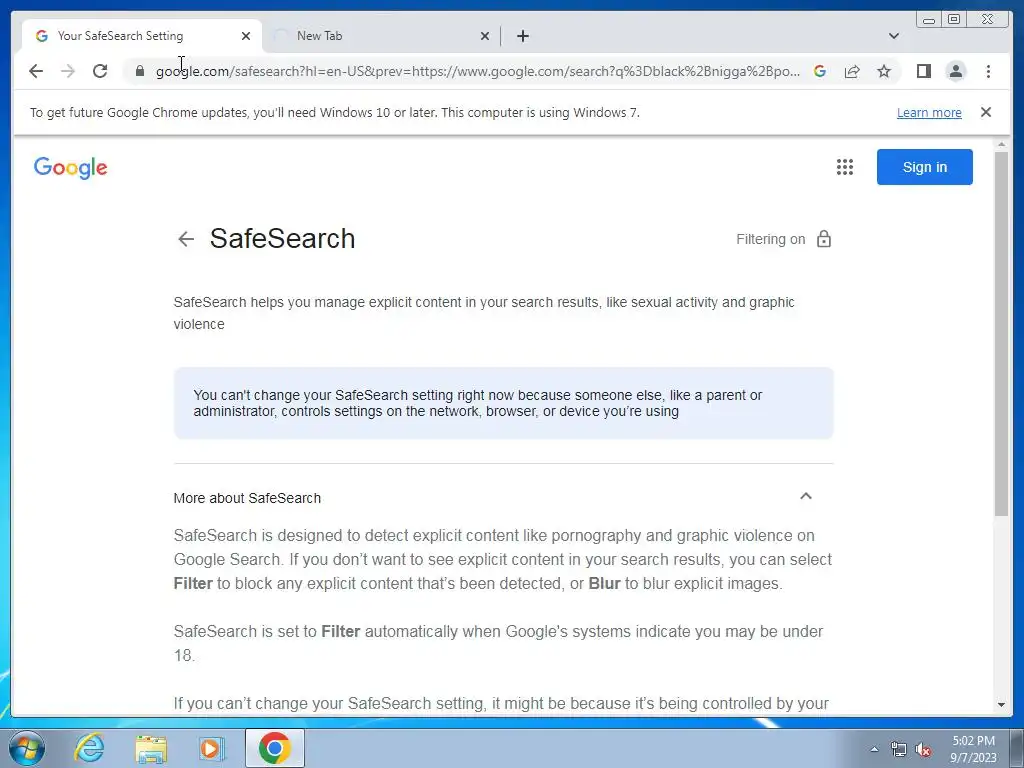Switch to the New Tab tab
Image resolution: width=1024 pixels, height=768 pixels.
382,36
